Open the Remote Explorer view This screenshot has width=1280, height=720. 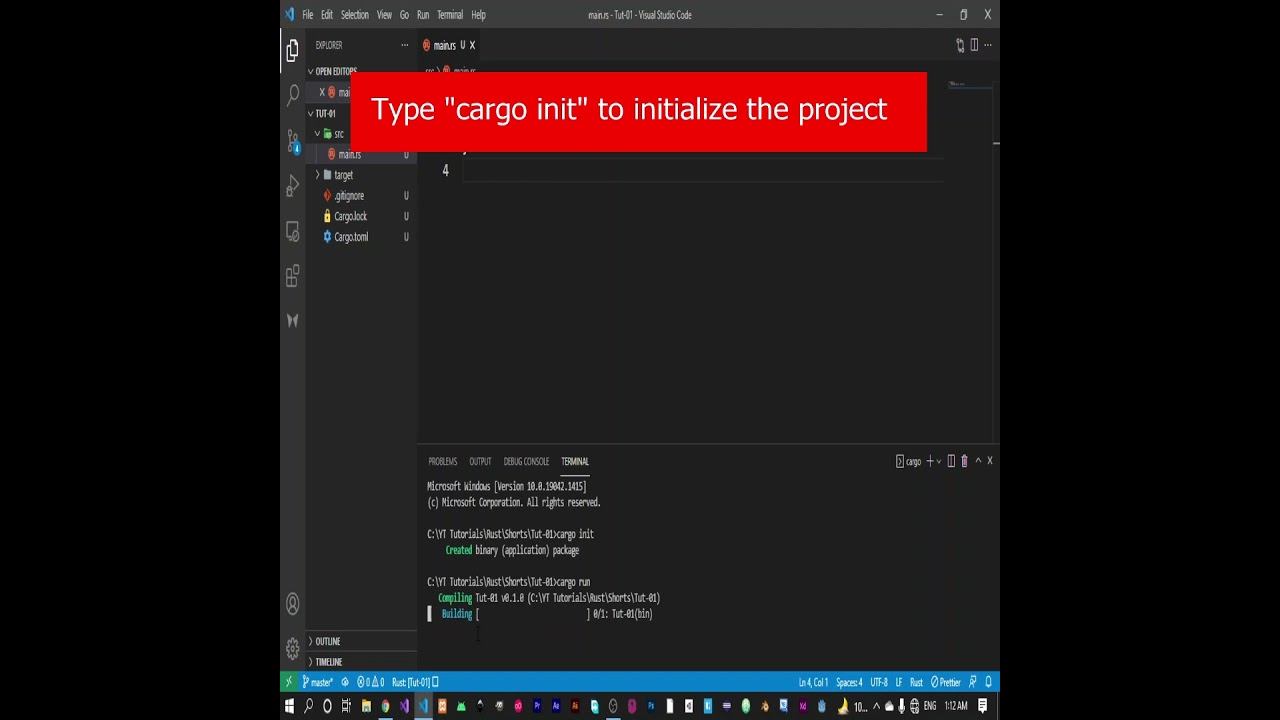[293, 232]
